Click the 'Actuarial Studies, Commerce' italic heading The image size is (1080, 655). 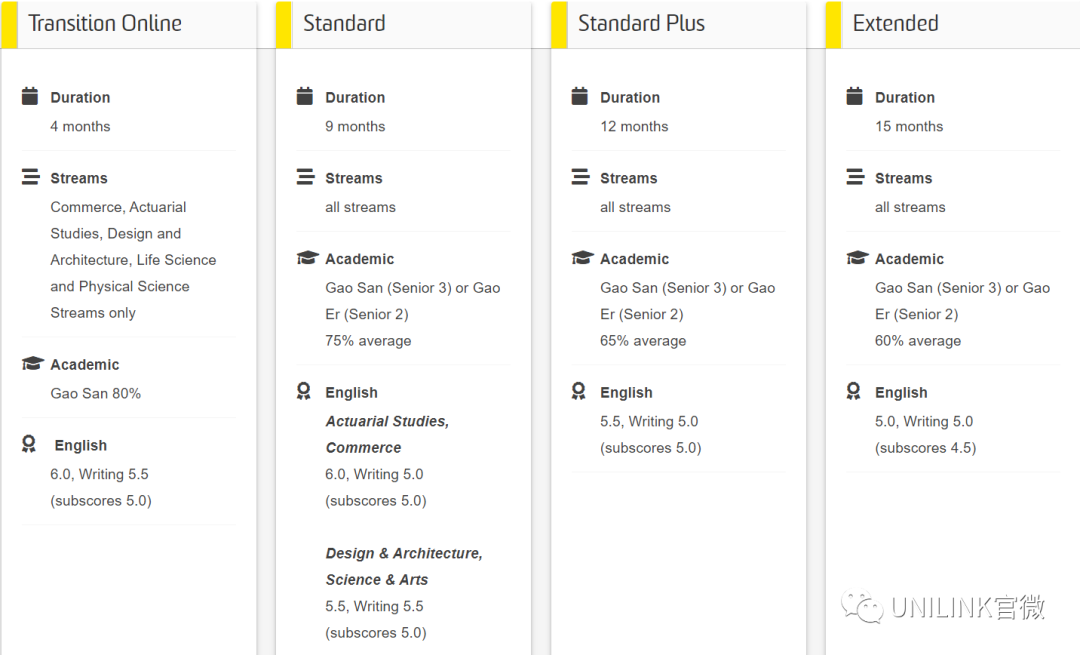click(x=387, y=434)
